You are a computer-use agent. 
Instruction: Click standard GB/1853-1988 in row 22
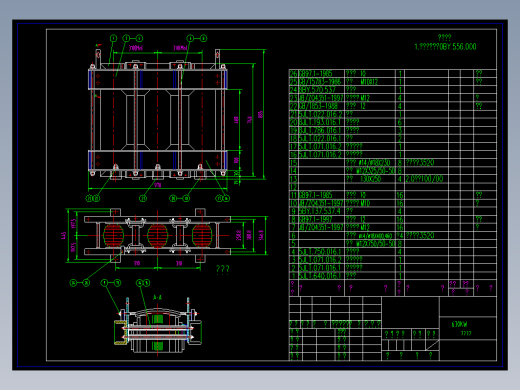318,106
